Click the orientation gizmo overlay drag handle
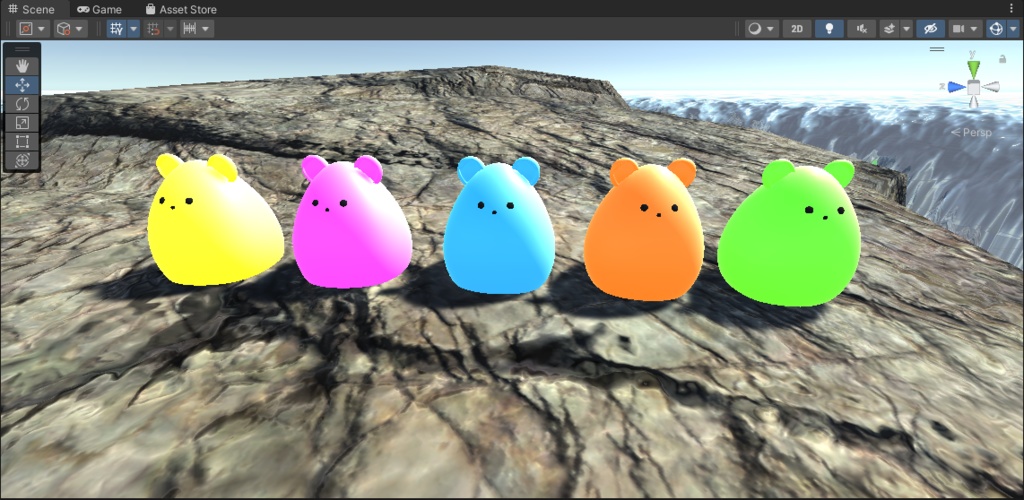 point(938,49)
